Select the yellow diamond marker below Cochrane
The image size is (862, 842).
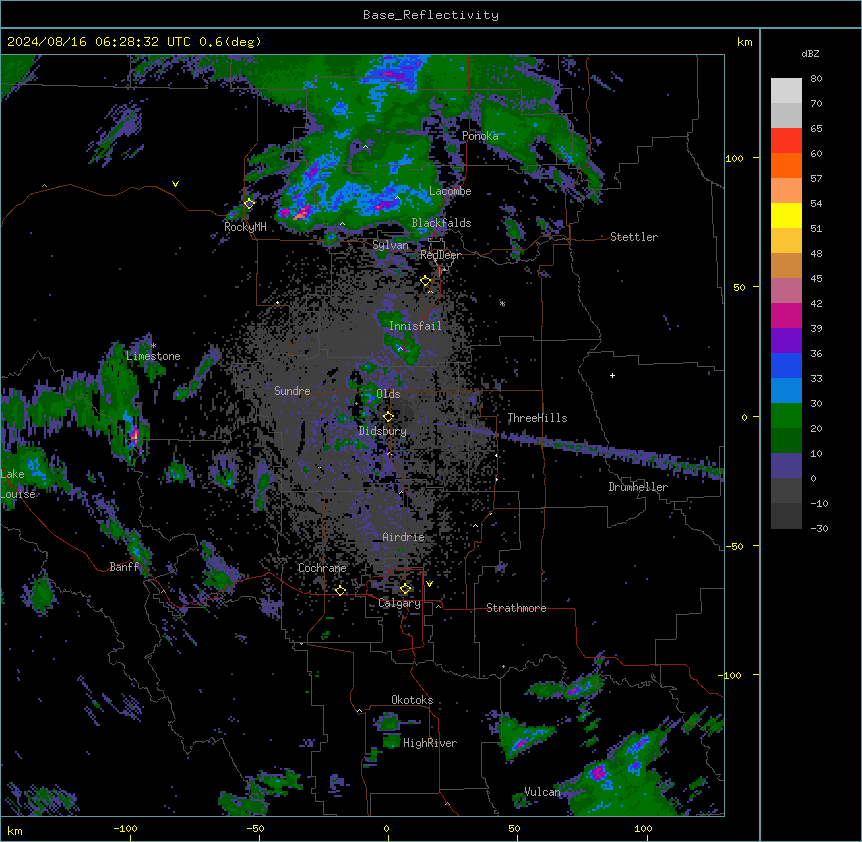click(340, 591)
